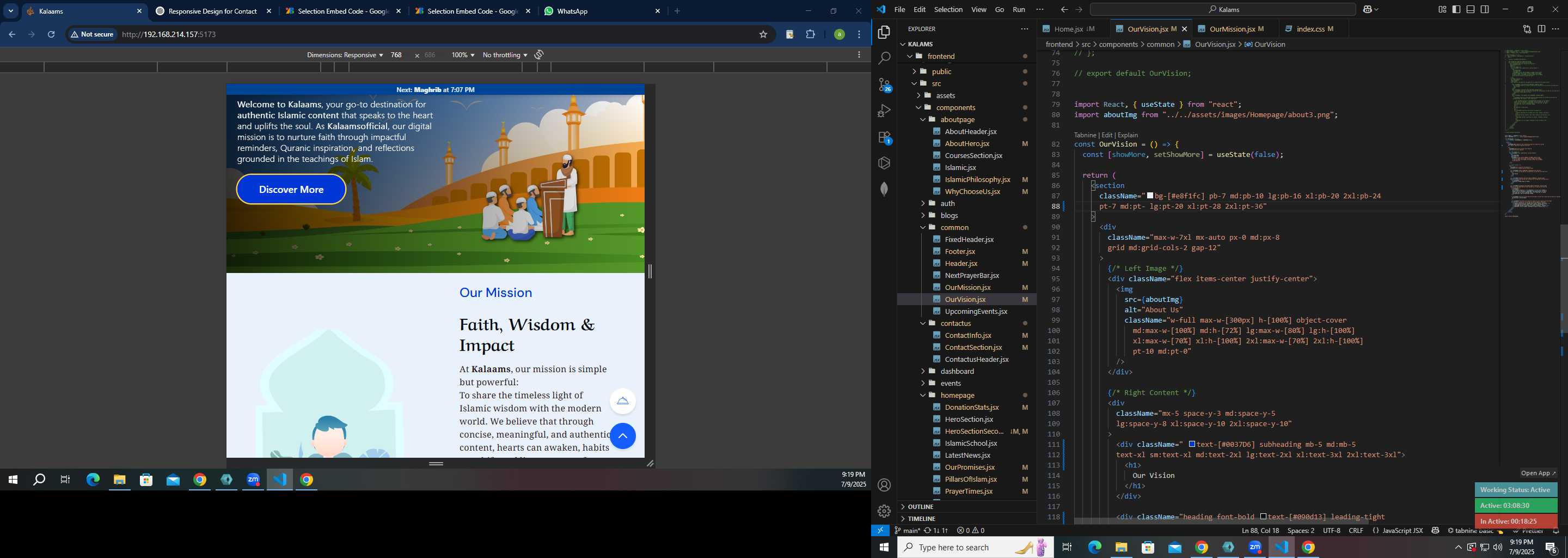Switch to Responsive Design for Contact Chrome tab
Image resolution: width=1568 pixels, height=558 pixels.
212,11
